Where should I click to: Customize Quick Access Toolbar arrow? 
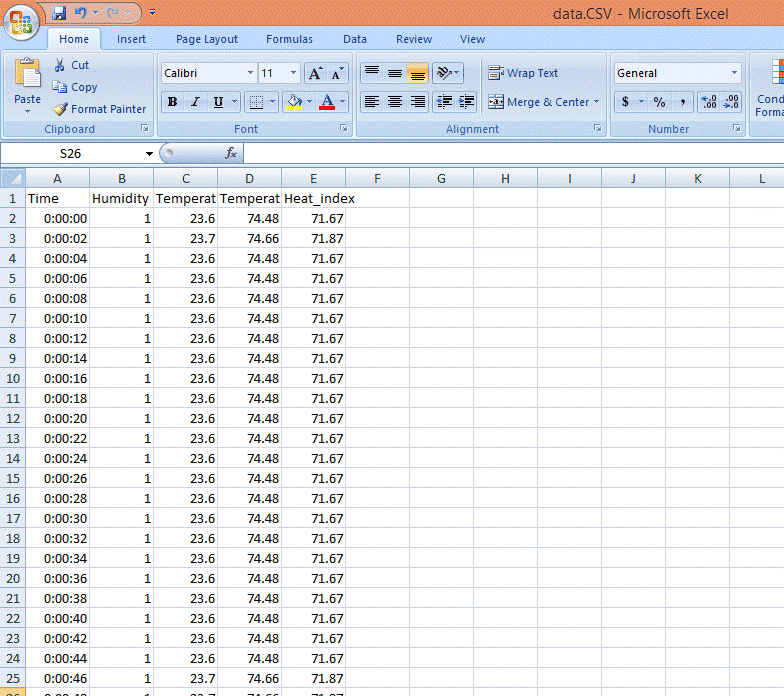click(152, 12)
